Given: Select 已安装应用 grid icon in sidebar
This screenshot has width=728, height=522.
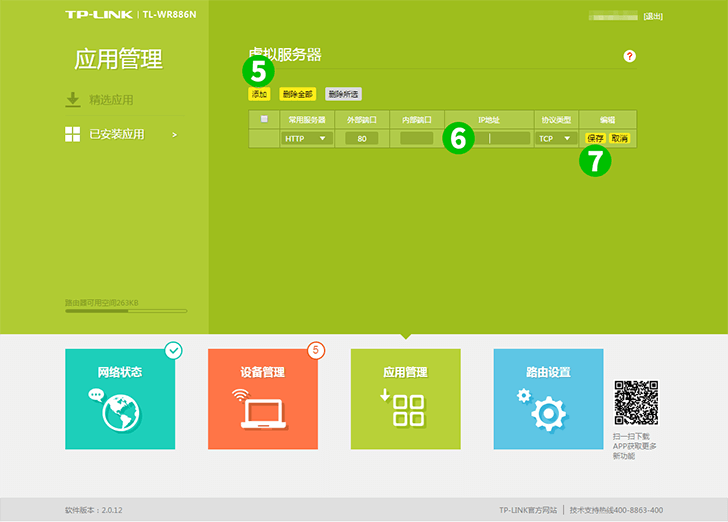Looking at the screenshot, I should pyautogui.click(x=72, y=134).
